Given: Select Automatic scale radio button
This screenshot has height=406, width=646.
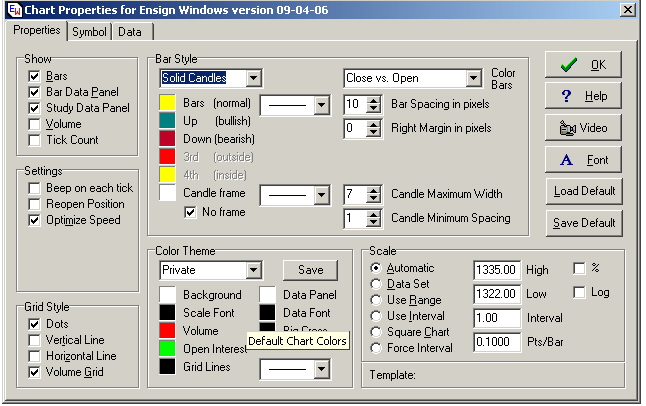Looking at the screenshot, I should coord(375,268).
